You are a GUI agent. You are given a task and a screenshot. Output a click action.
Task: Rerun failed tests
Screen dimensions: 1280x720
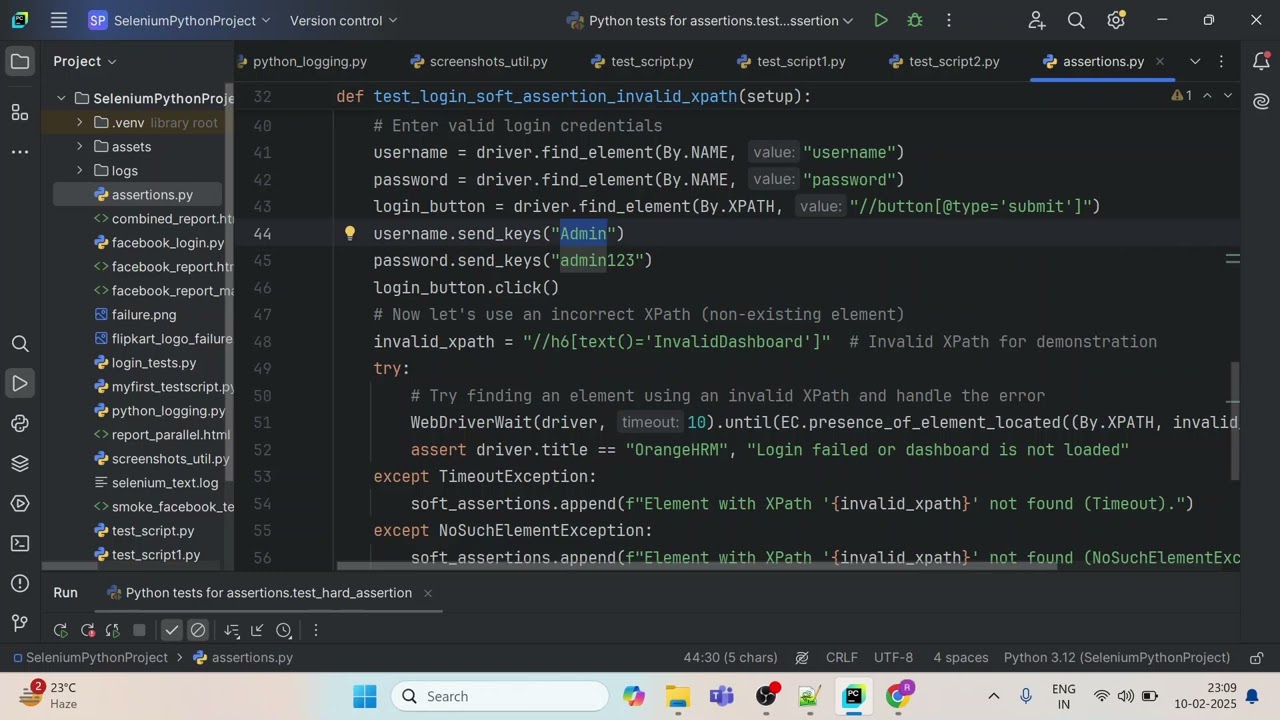click(x=87, y=630)
